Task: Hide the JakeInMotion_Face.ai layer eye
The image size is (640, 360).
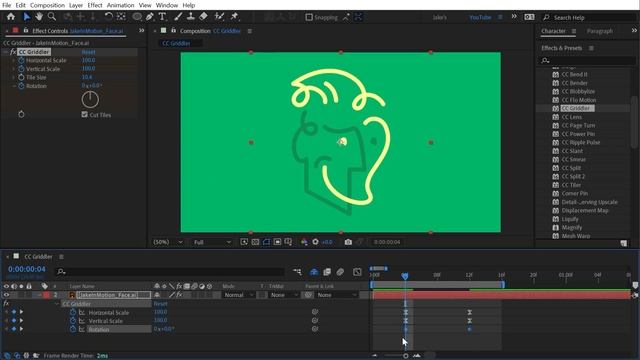Action: coord(6,295)
